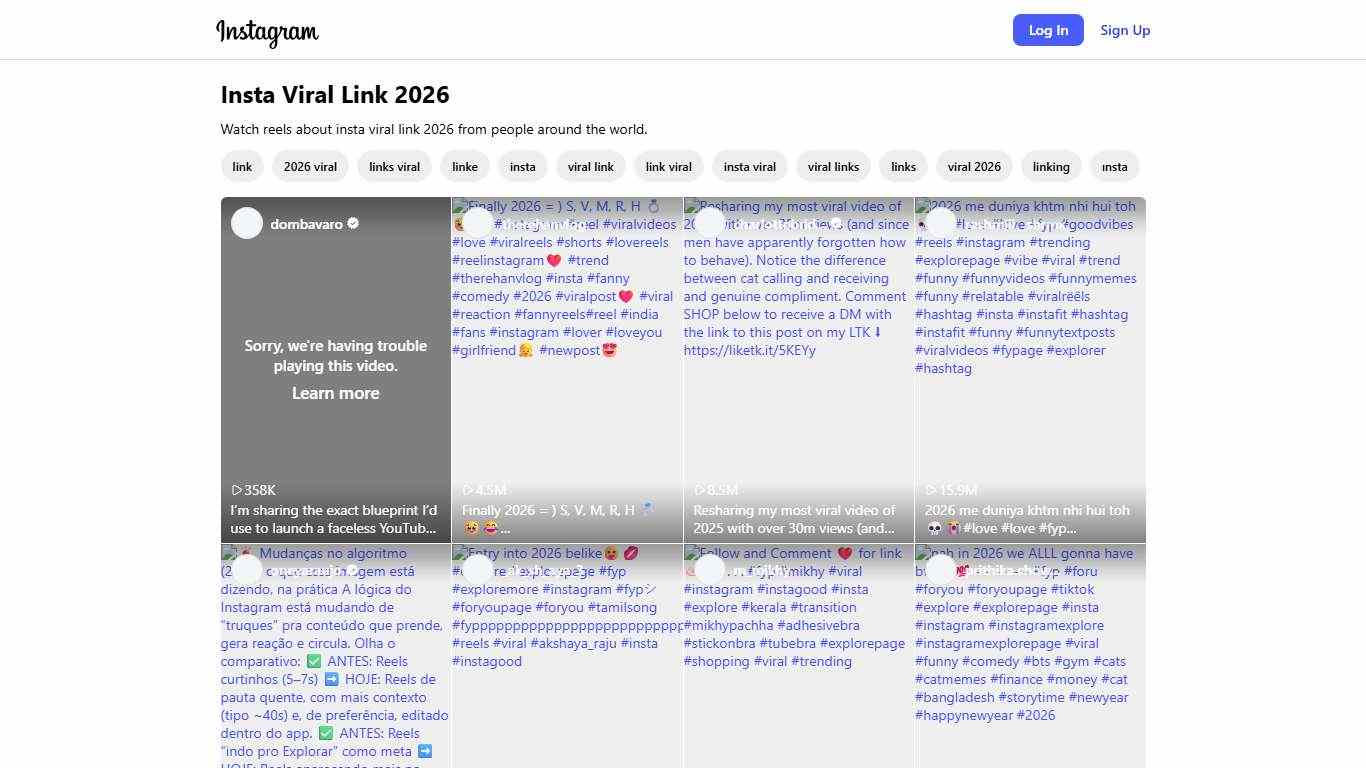The width and height of the screenshot is (1366, 768).
Task: Click the play icon beside 8.5M views
Action: click(700, 490)
